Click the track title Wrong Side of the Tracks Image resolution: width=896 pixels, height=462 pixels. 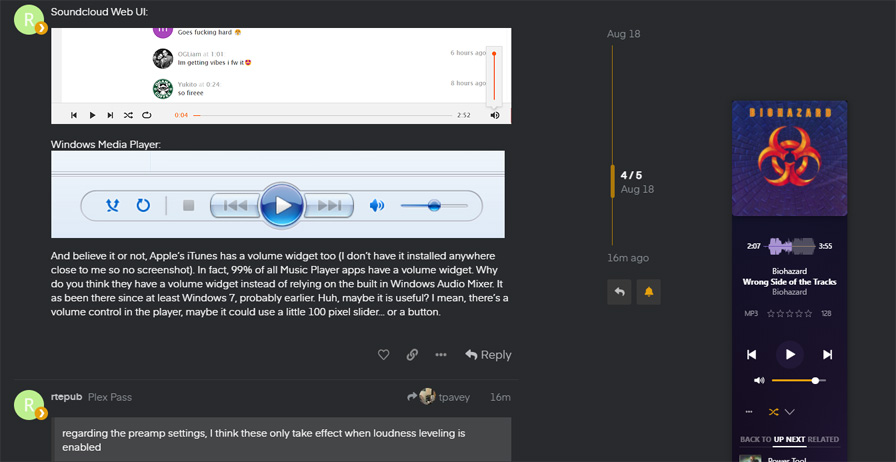(x=790, y=282)
